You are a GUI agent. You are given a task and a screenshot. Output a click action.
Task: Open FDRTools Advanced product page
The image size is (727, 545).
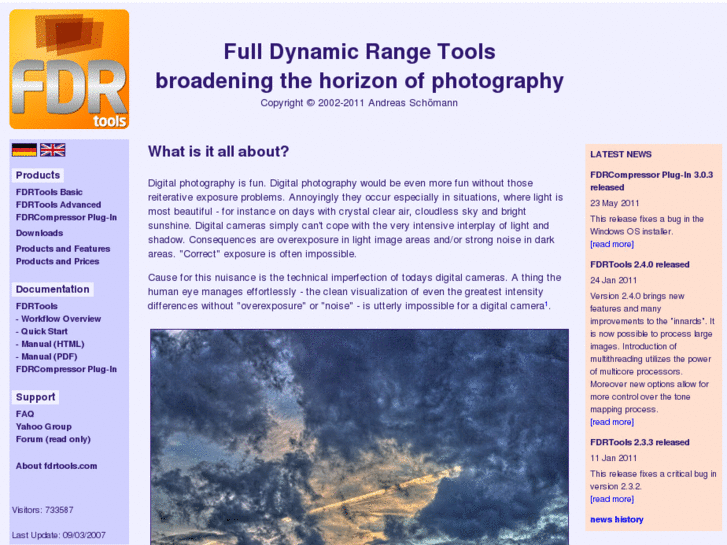tap(58, 205)
